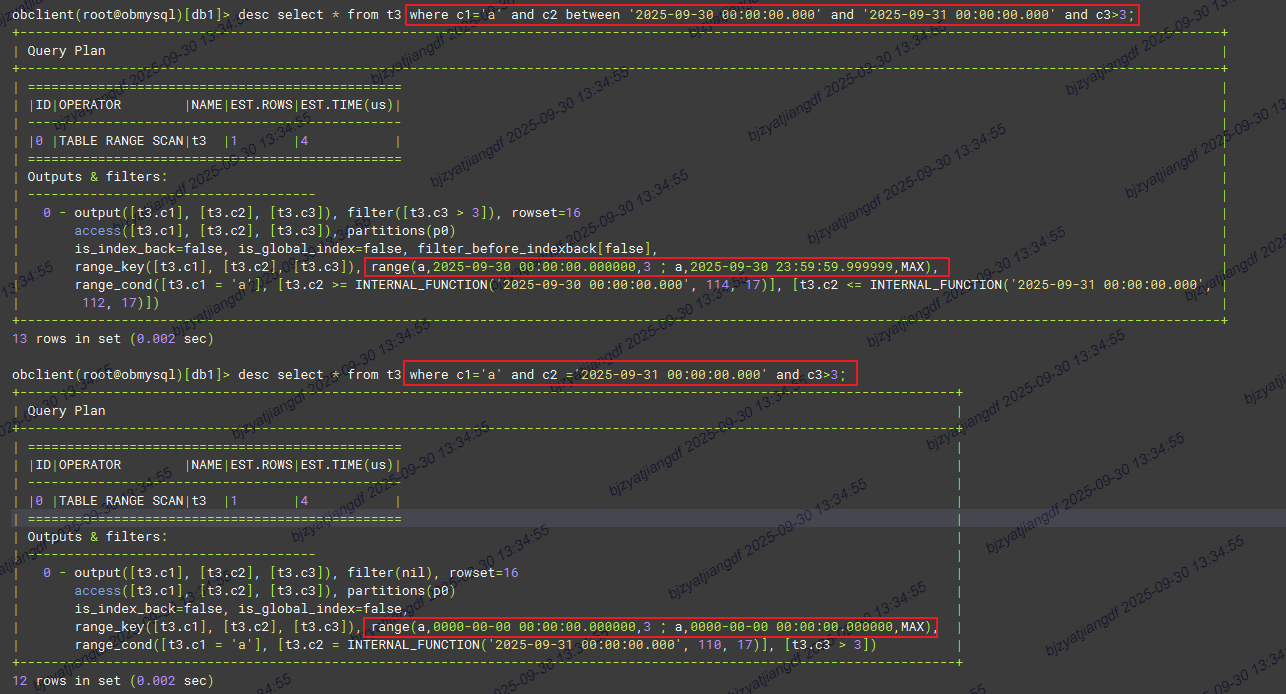Click the highlighted separator line in second plan
Viewport: 1286px width, 694px height.
click(214, 519)
